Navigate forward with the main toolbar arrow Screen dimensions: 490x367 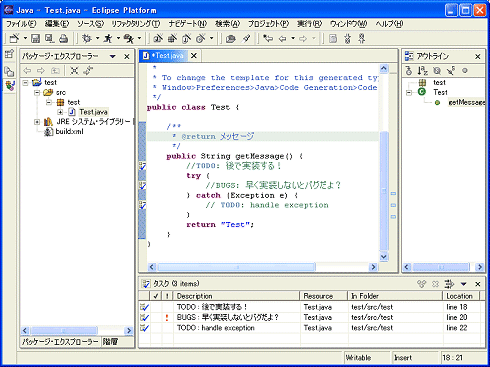coord(303,39)
